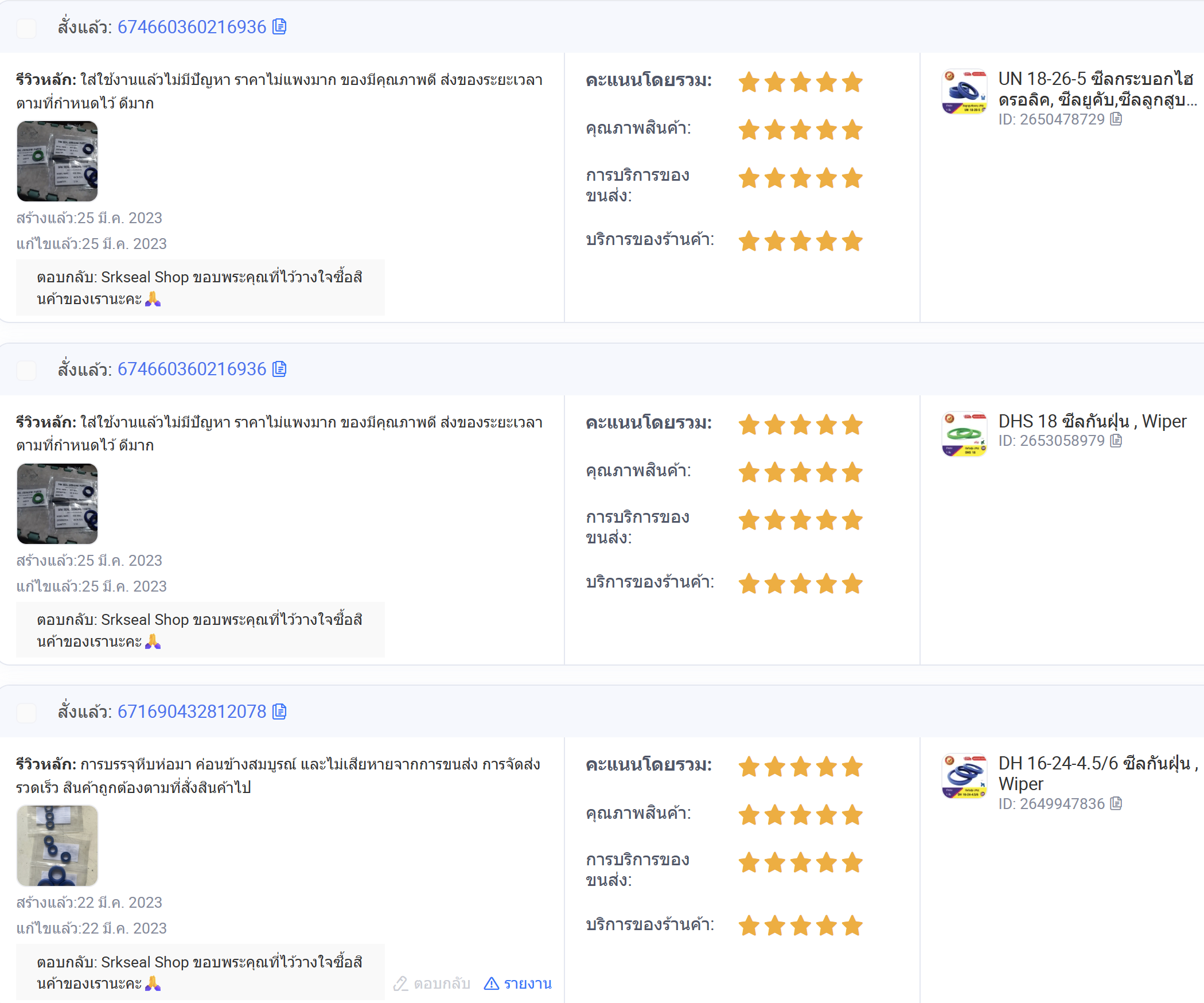View DH 16-24-4.5/6 Wiper product image
The image size is (1204, 1003).
point(965,776)
